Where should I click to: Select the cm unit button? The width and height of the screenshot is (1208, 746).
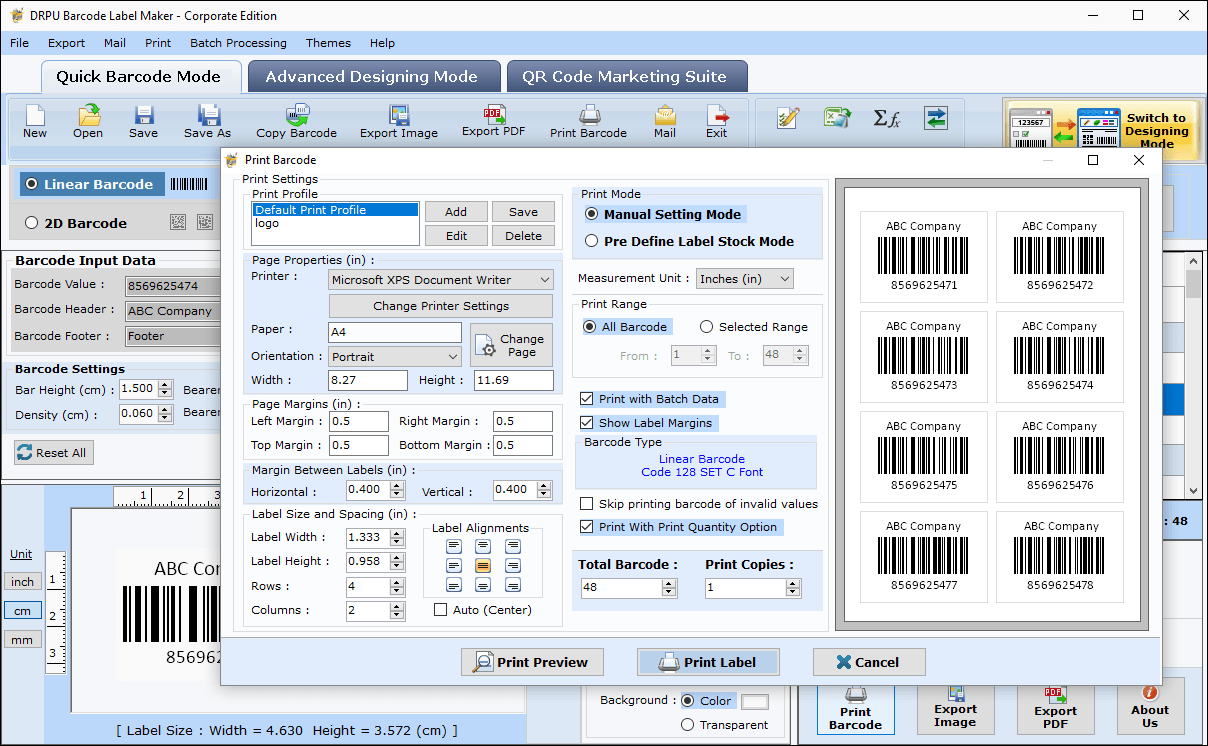coord(22,611)
